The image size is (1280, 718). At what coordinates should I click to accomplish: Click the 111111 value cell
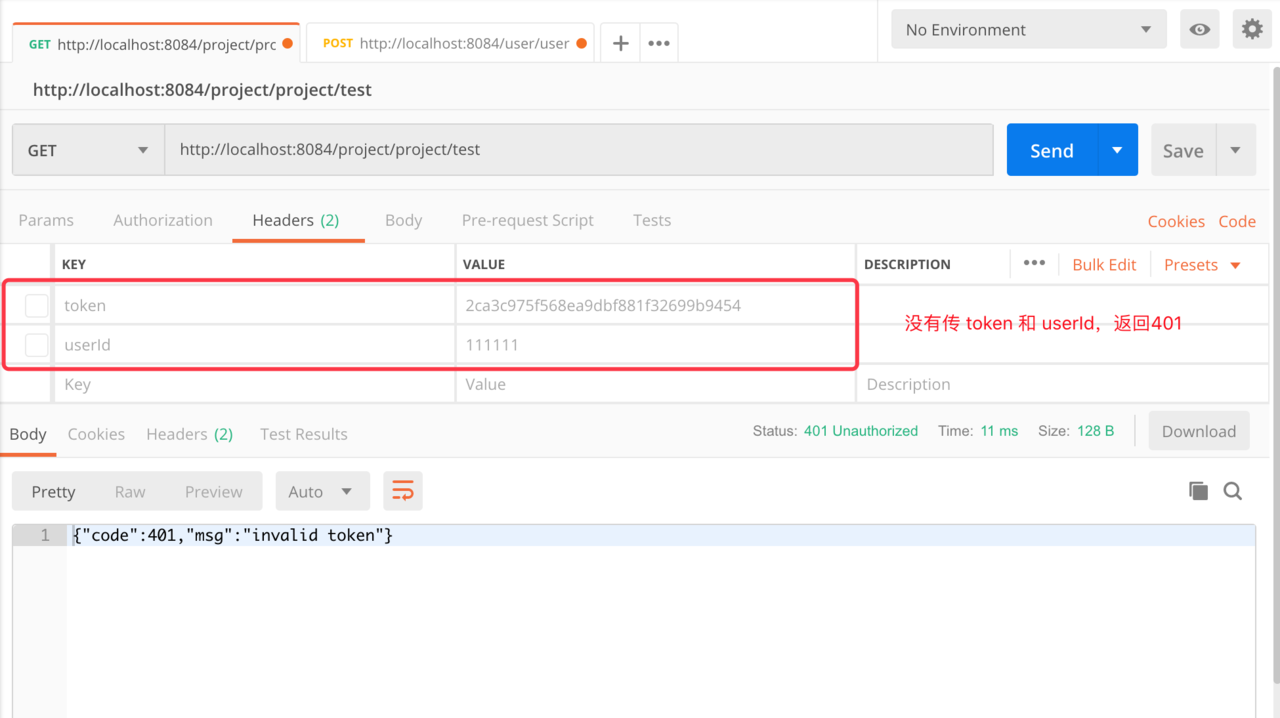pyautogui.click(x=656, y=345)
